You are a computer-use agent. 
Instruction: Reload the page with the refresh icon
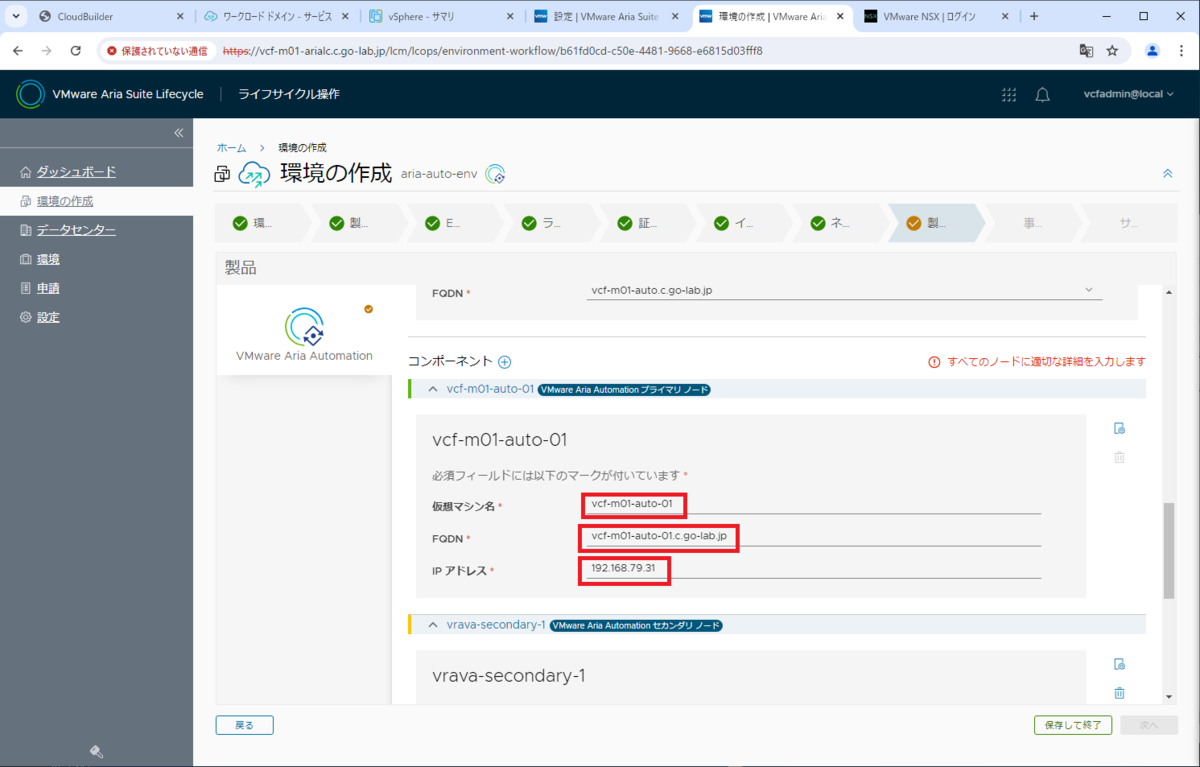pos(76,50)
